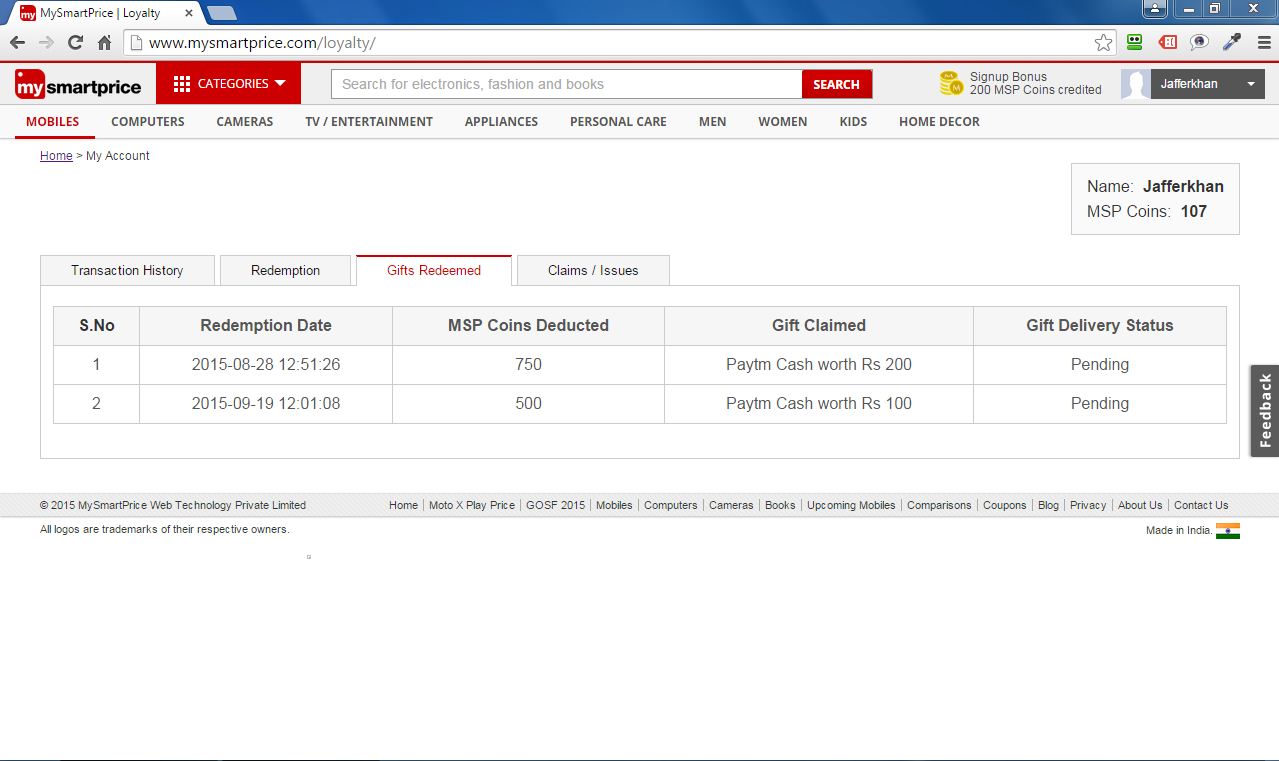Click the redemption date 2015-09-19 12:01:08

pyautogui.click(x=266, y=403)
